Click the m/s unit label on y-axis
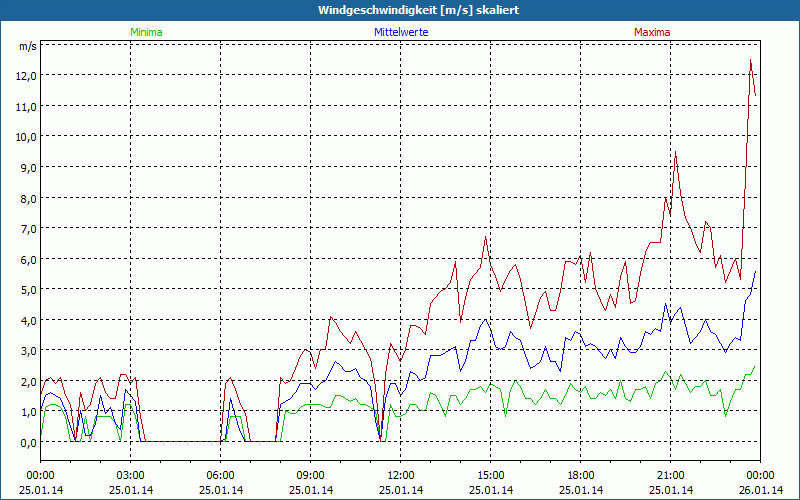This screenshot has width=800, height=500. point(28,46)
